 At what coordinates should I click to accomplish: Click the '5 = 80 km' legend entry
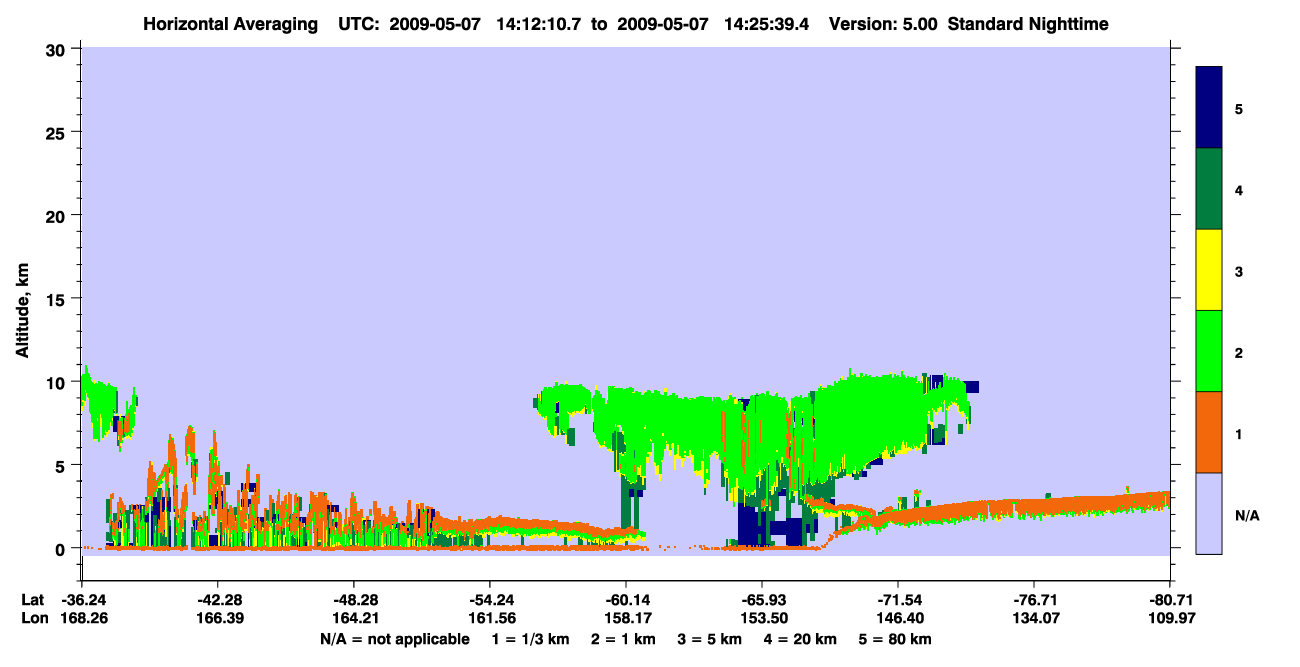point(896,638)
